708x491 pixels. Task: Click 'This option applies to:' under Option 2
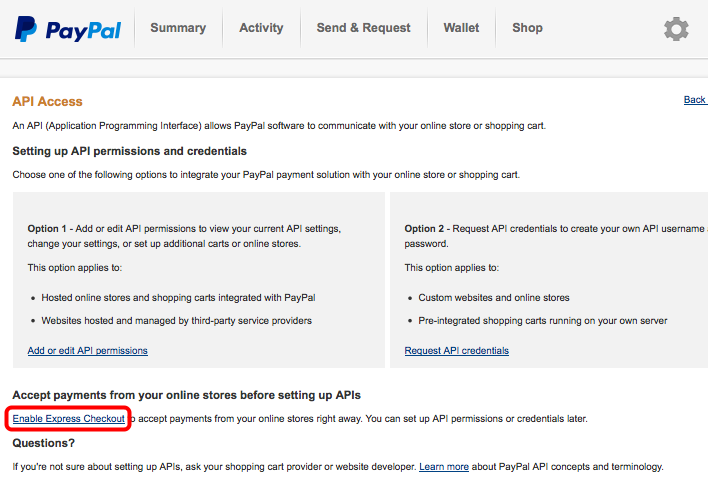point(452,268)
